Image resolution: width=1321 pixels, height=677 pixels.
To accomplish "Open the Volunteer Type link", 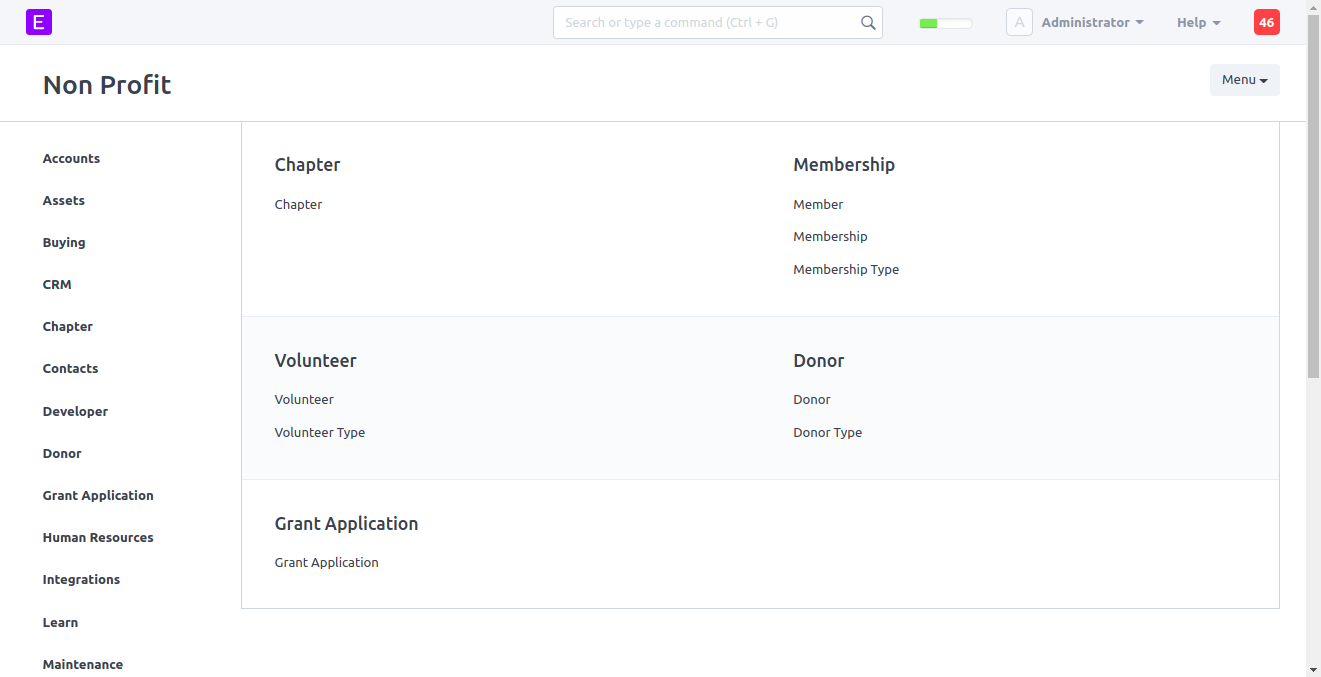I will pyautogui.click(x=320, y=433).
